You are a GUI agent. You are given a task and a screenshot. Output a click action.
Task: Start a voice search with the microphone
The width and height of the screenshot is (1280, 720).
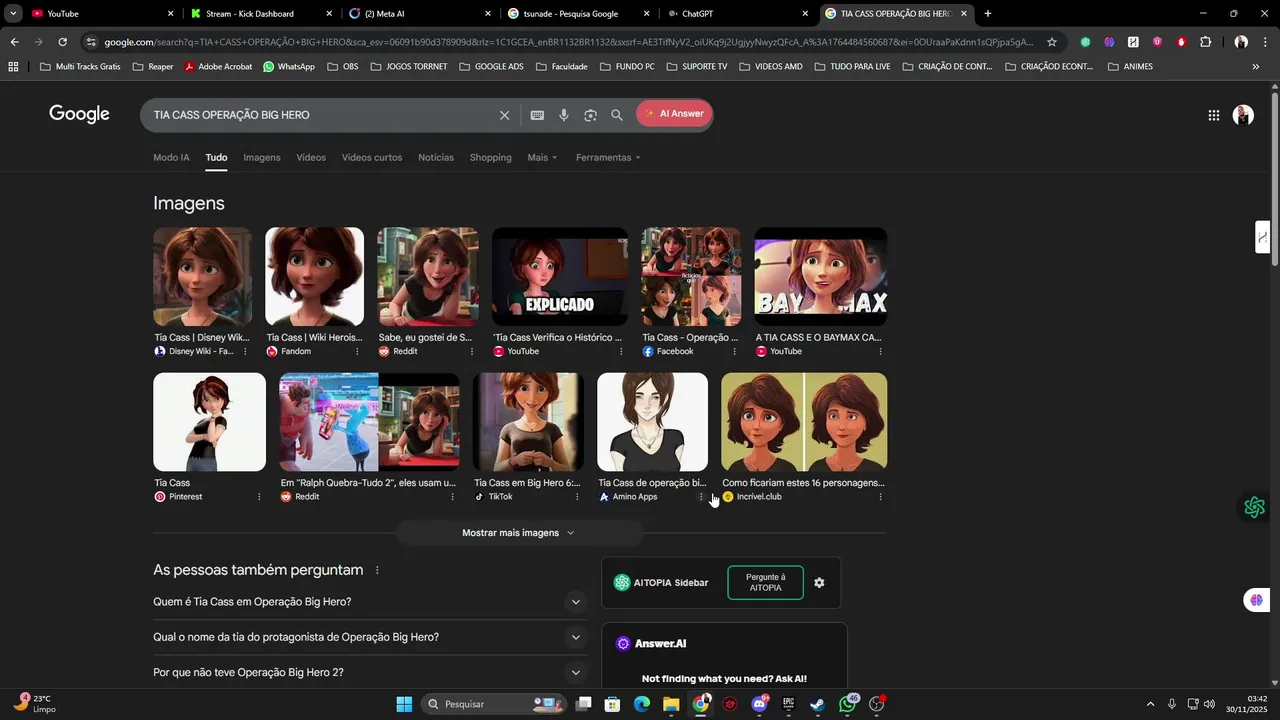pos(564,115)
